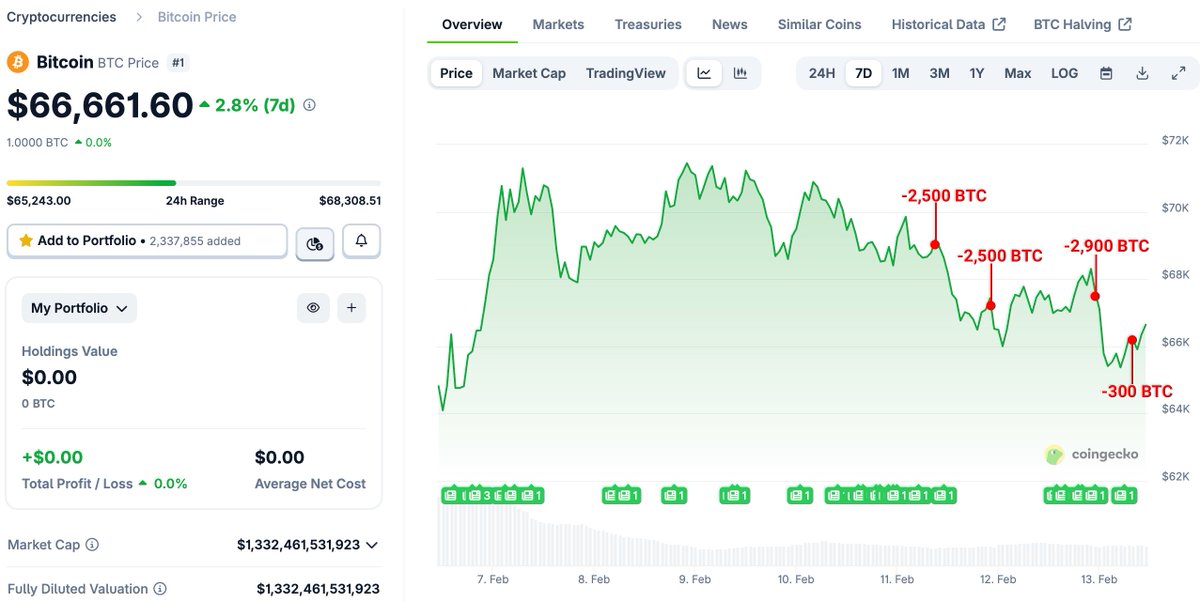1200x602 pixels.
Task: Expand chart to fullscreen with the expand icon
Action: (x=1177, y=73)
